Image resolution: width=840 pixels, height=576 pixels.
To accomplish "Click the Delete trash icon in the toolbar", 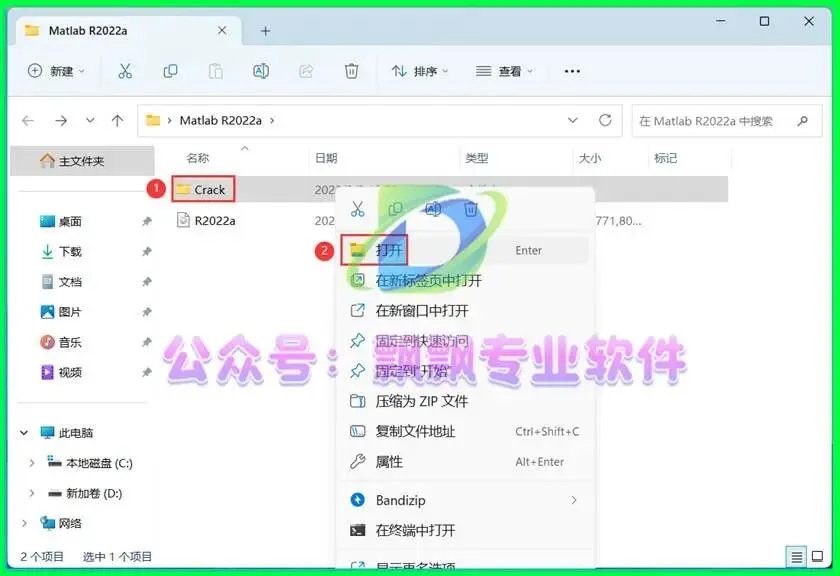I will pos(351,71).
